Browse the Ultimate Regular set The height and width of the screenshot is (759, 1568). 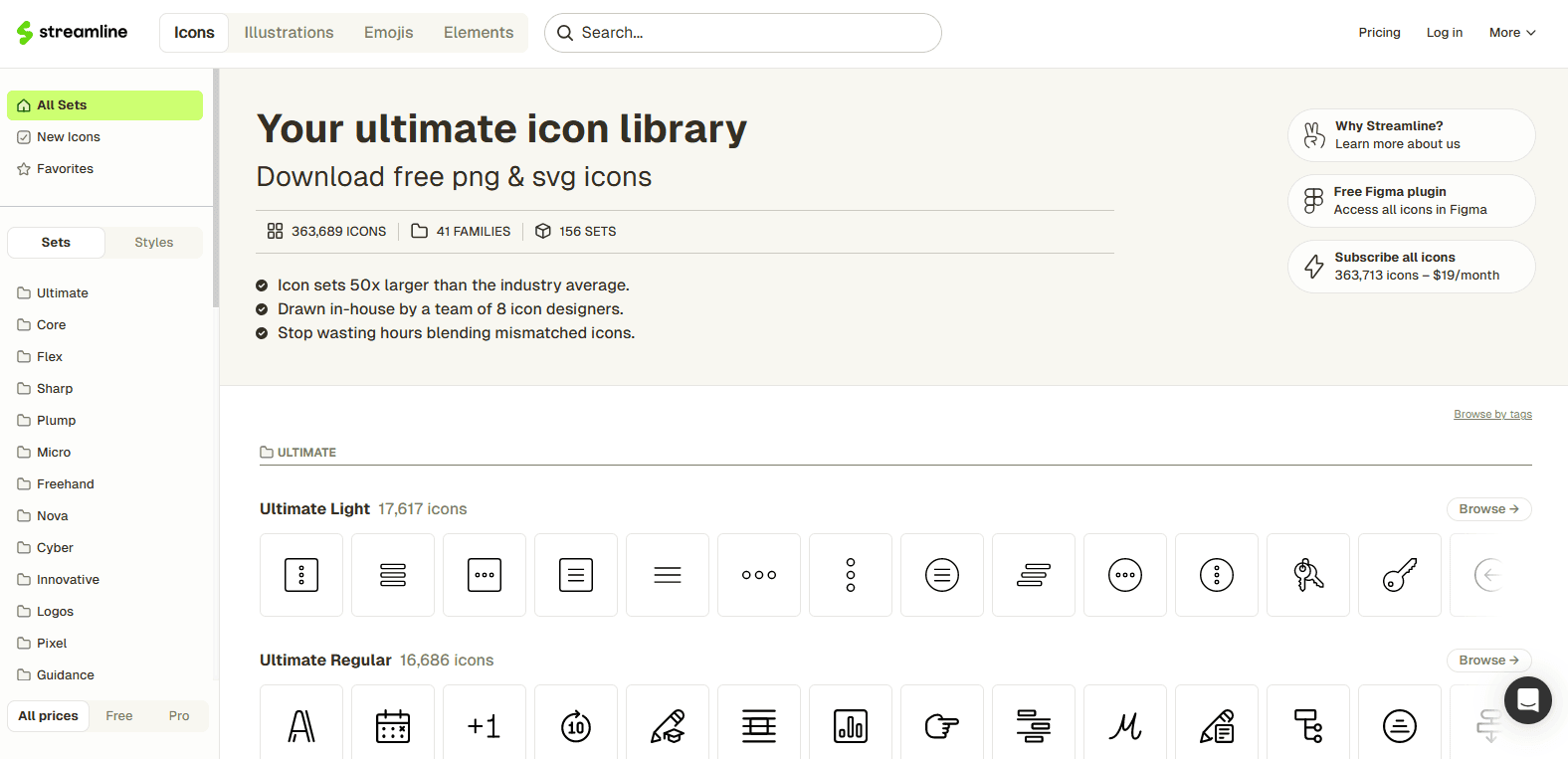tap(1488, 661)
